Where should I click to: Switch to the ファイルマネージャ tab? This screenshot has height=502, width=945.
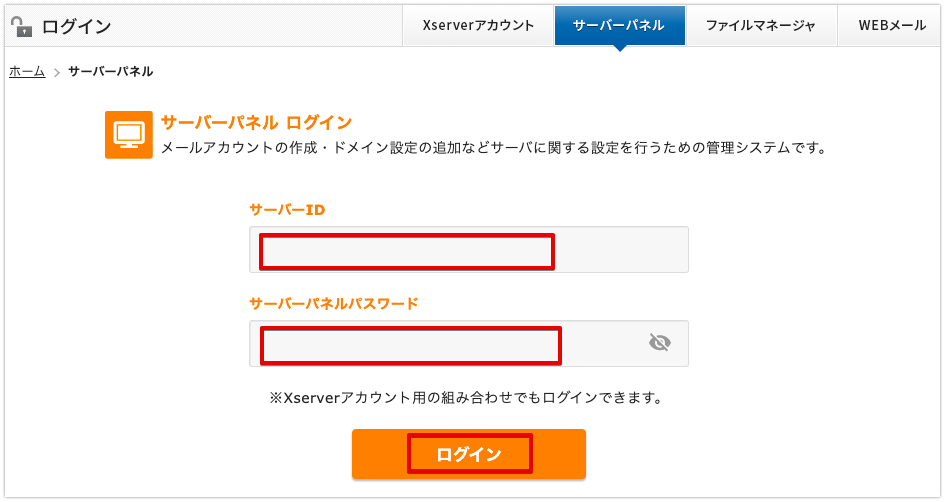pyautogui.click(x=761, y=25)
